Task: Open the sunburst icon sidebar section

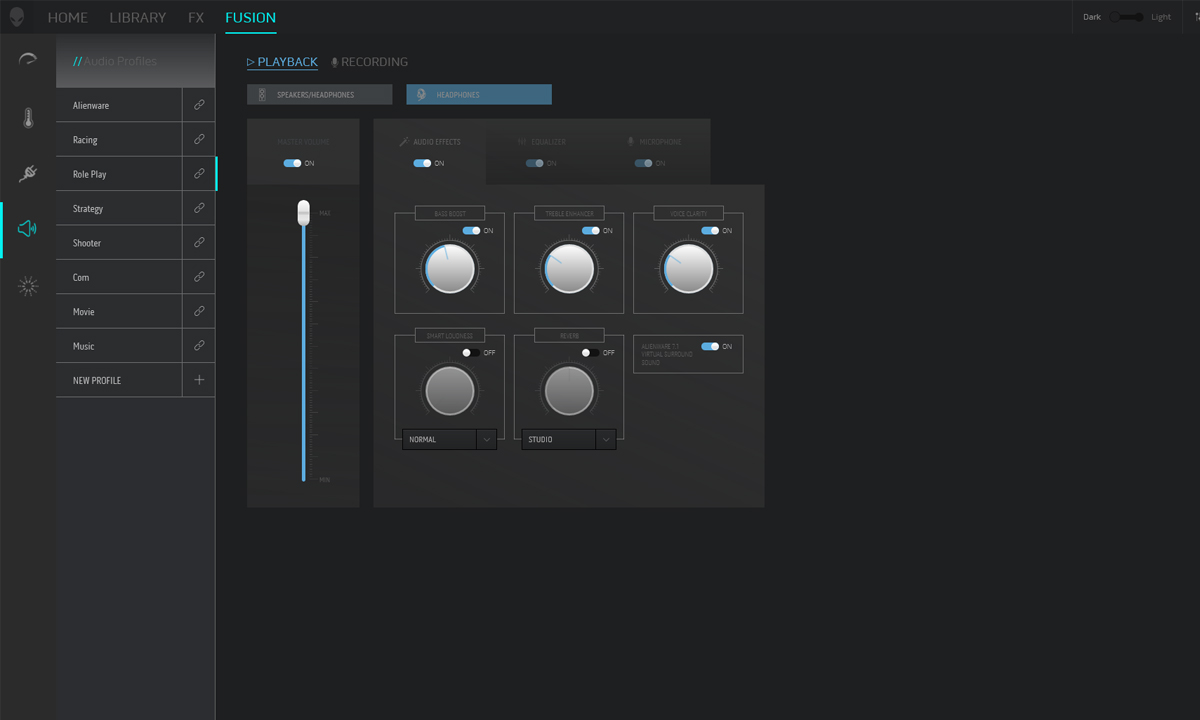Action: (28, 287)
